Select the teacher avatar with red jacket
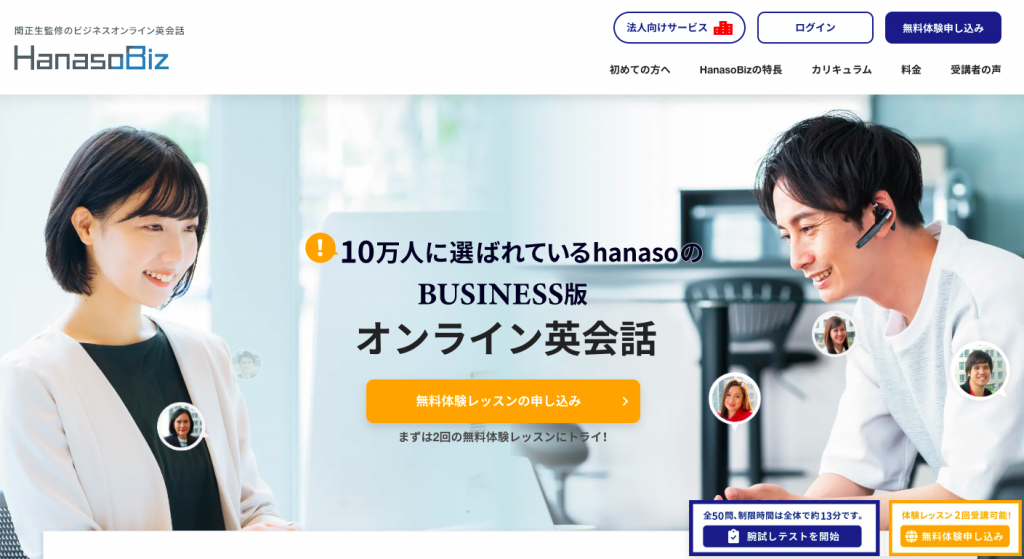Image resolution: width=1024 pixels, height=559 pixels. point(734,398)
